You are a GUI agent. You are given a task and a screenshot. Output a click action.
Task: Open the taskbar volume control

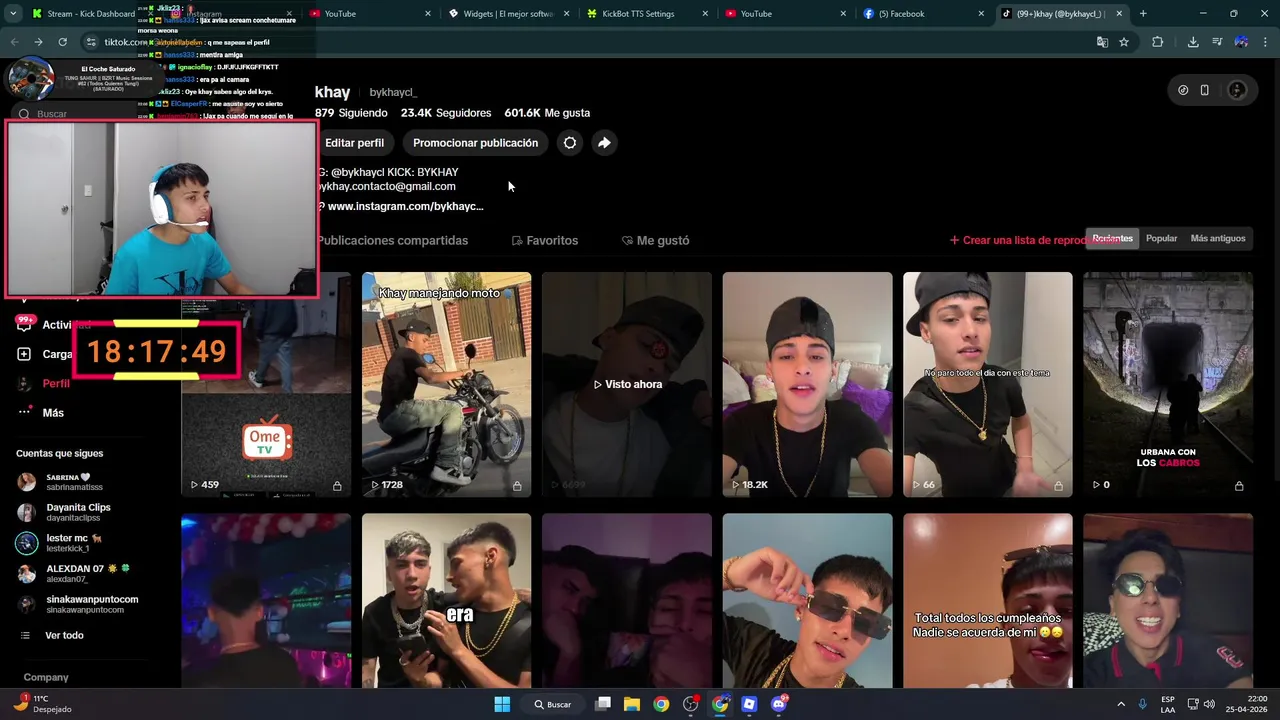click(1209, 704)
